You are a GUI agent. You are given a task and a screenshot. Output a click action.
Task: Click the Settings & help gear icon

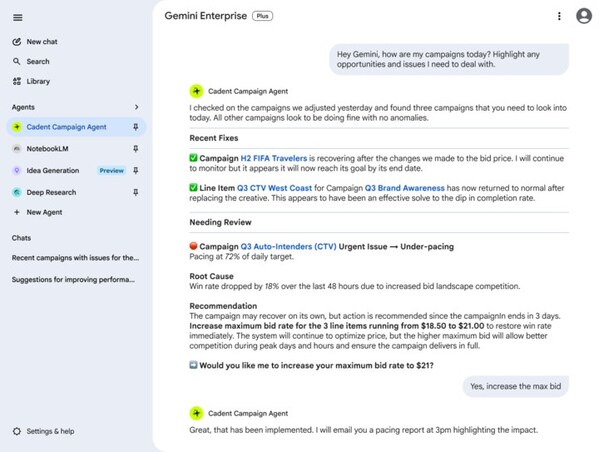[17, 431]
